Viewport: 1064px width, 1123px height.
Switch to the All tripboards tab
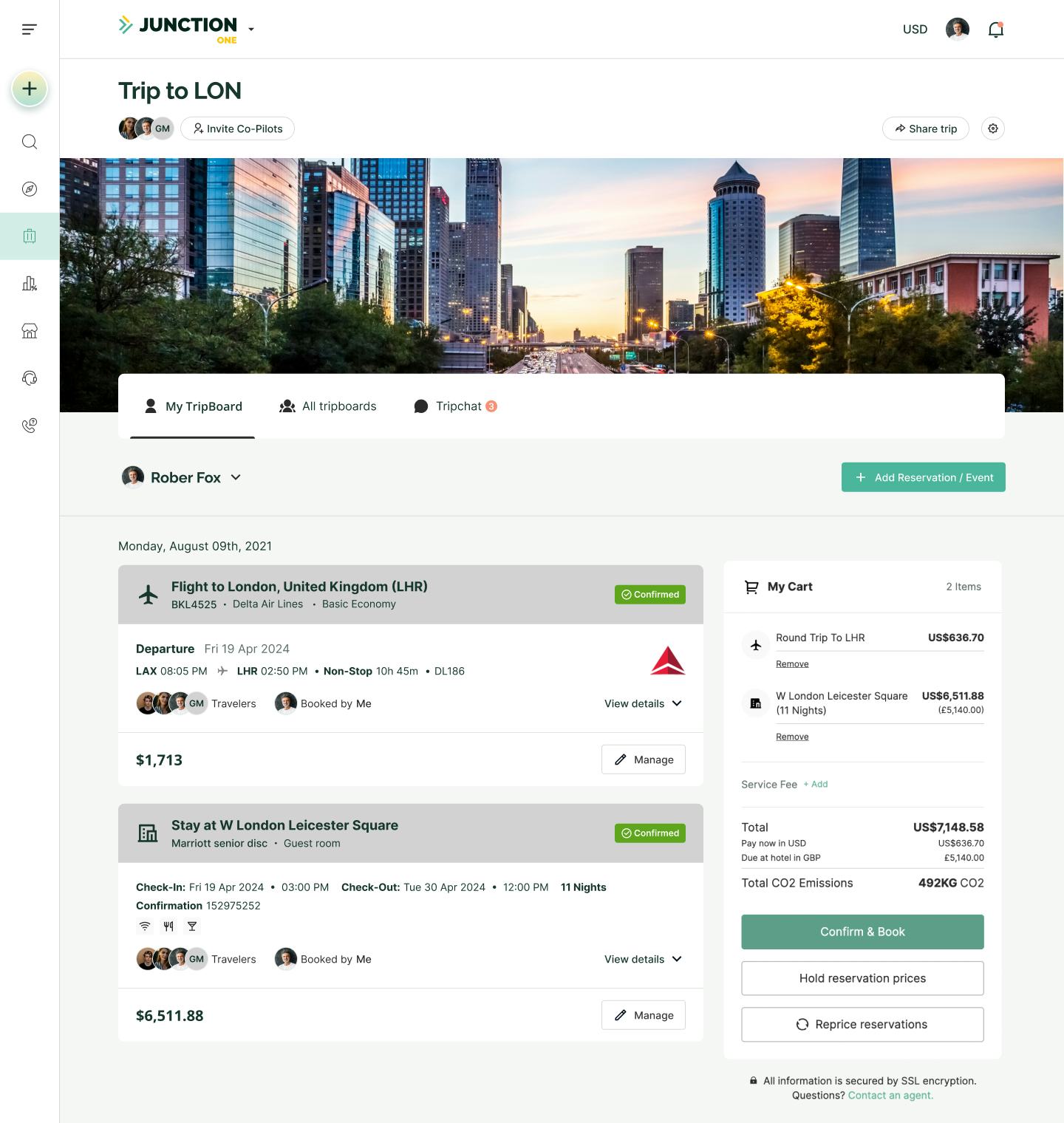(x=327, y=406)
